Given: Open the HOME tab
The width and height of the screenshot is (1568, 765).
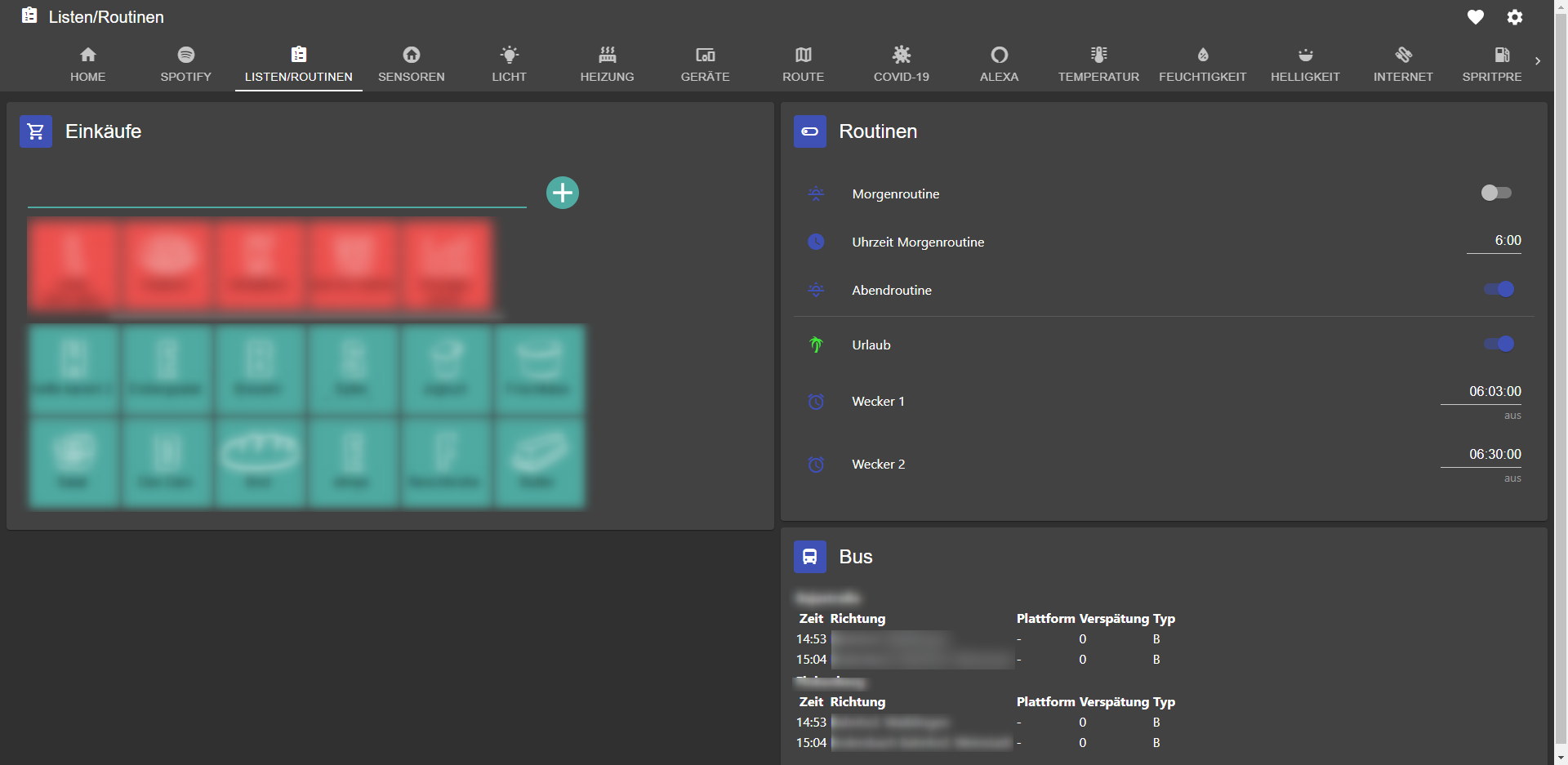Looking at the screenshot, I should [x=87, y=64].
